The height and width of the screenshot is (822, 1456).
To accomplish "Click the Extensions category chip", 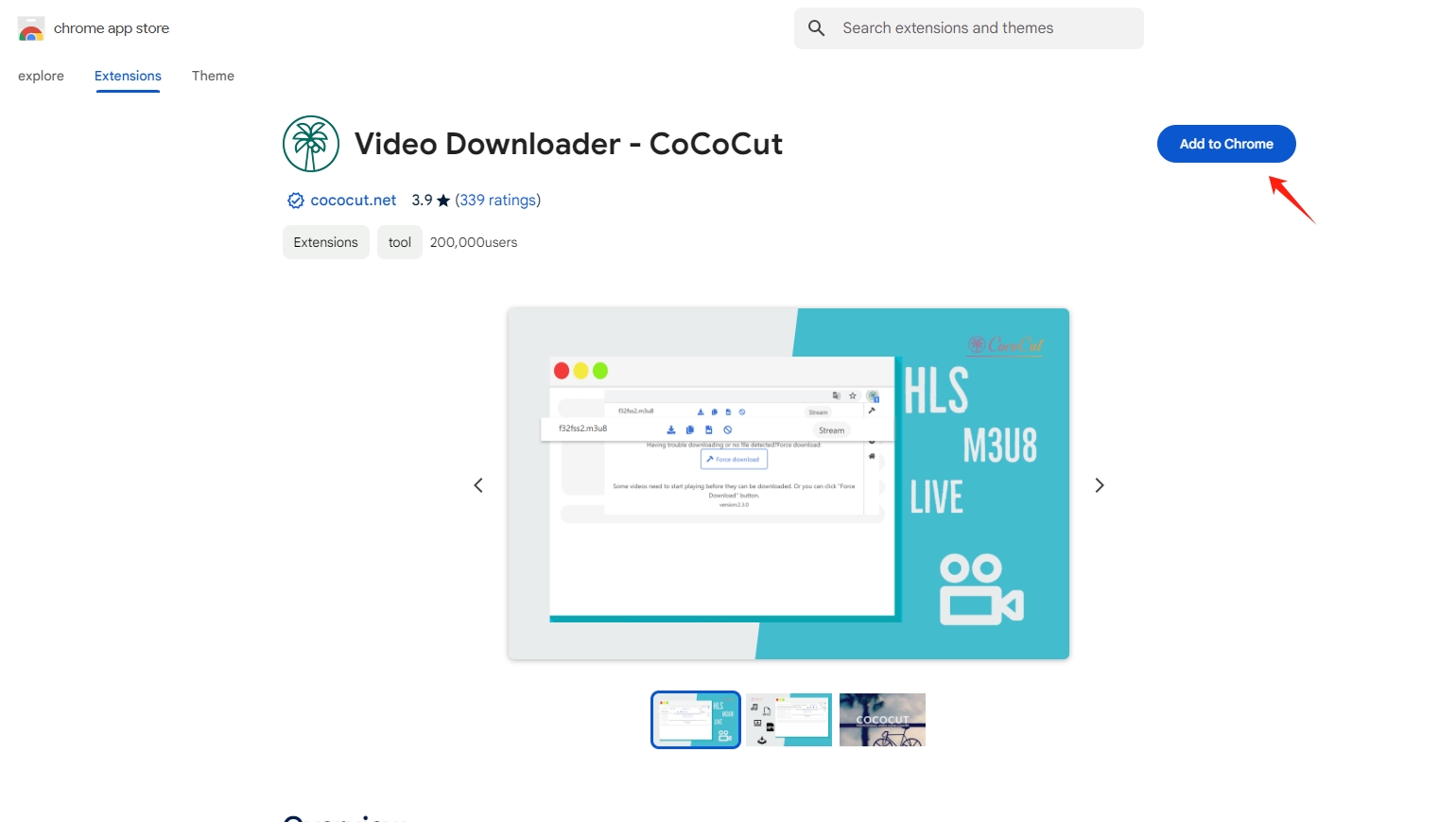I will [326, 242].
